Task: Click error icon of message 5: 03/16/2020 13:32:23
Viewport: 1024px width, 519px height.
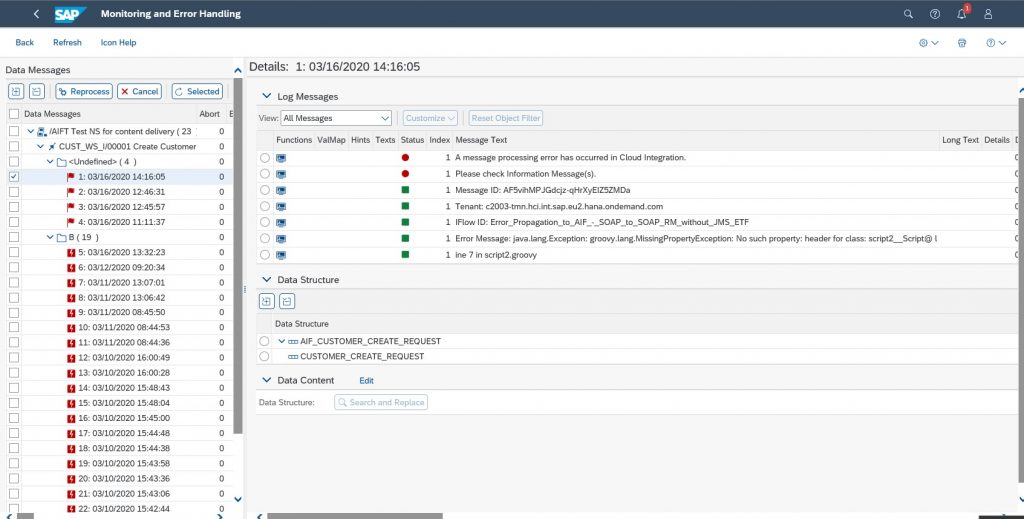Action: click(x=71, y=252)
